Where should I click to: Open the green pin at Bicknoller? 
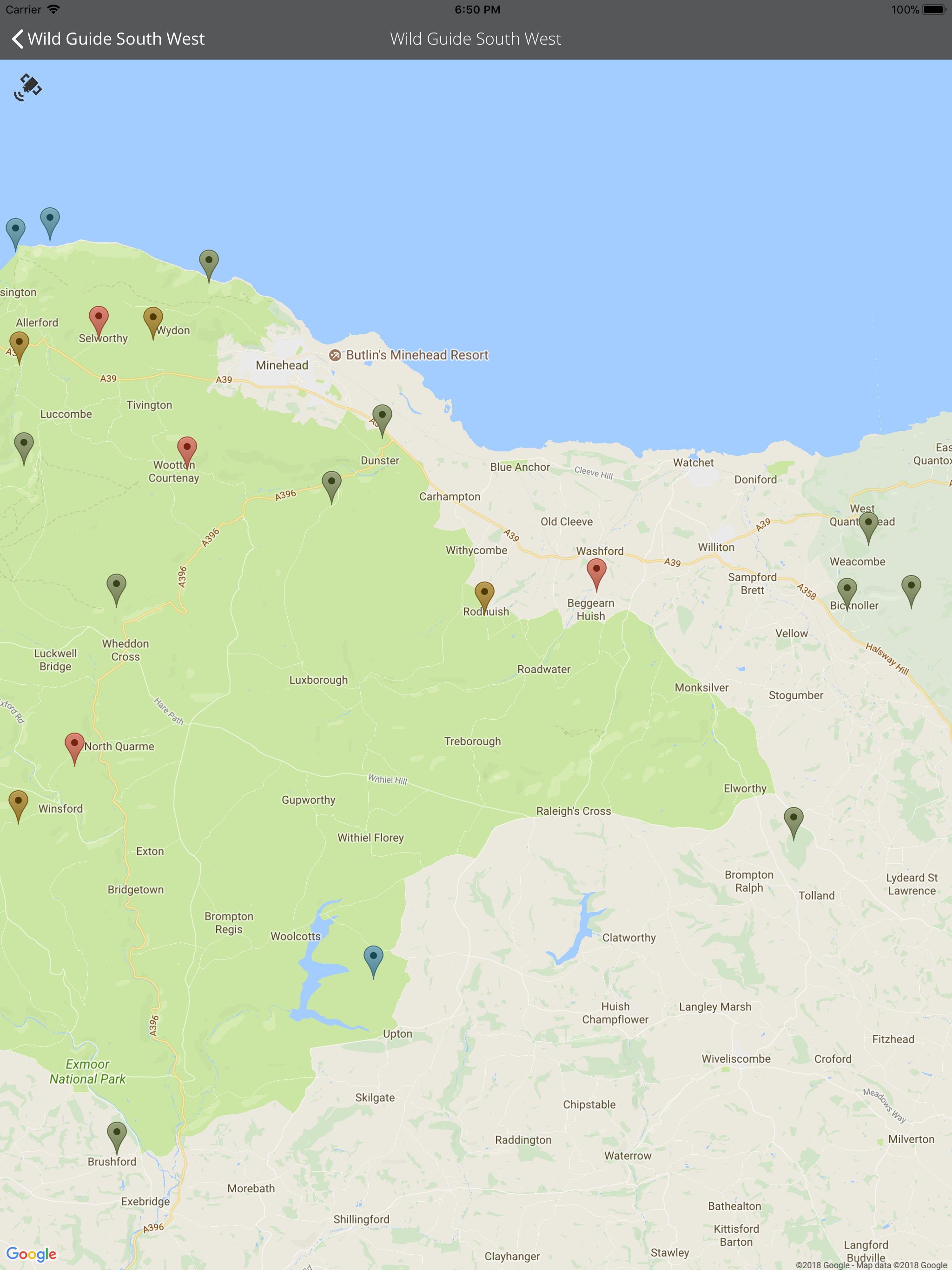coord(847,595)
